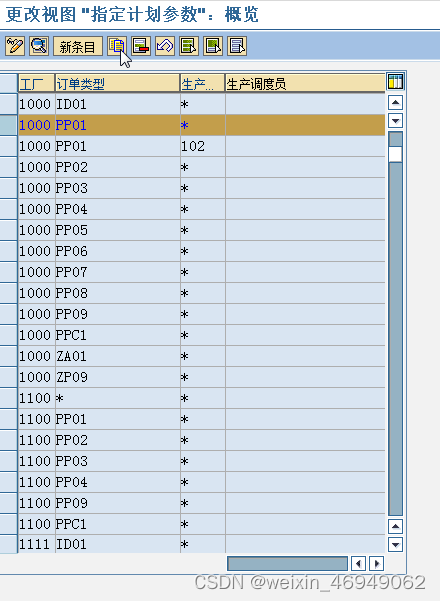This screenshot has width=440, height=601.
Task: Toggle row selector of highlighted 1000 PP01 row
Action: (x=8, y=125)
